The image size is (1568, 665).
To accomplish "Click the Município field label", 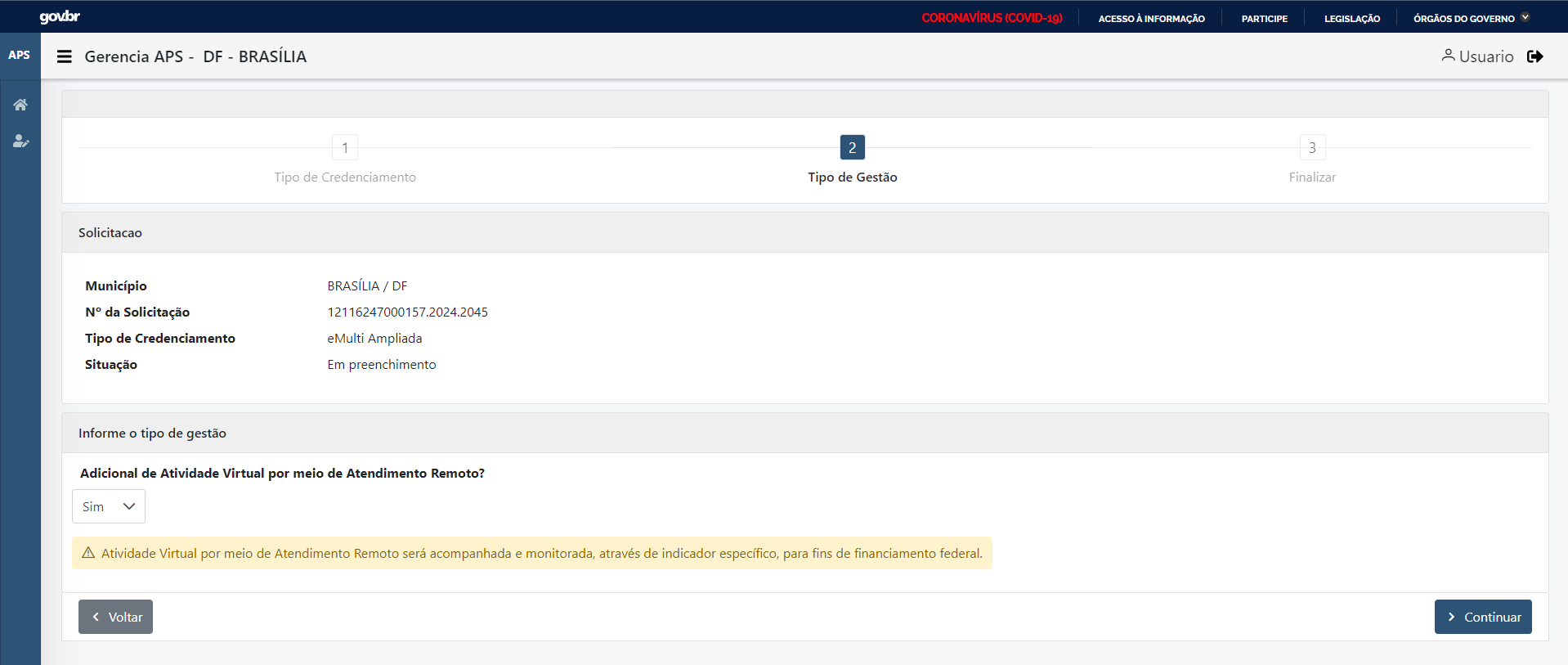I will tap(116, 285).
